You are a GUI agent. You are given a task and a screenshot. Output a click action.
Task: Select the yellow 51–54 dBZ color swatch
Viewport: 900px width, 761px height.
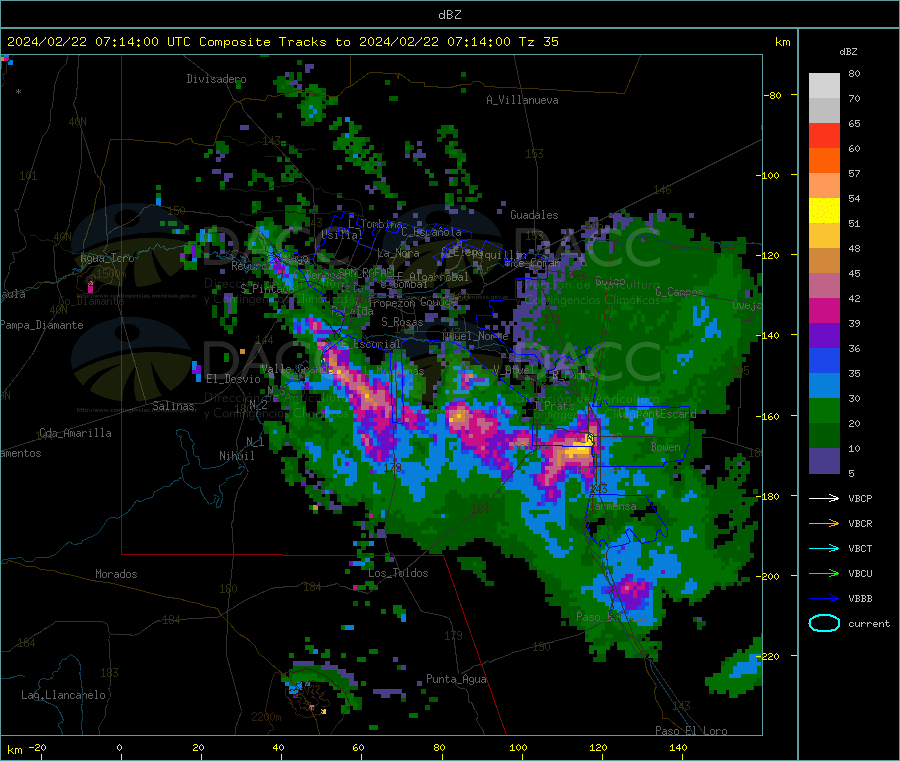pyautogui.click(x=824, y=211)
